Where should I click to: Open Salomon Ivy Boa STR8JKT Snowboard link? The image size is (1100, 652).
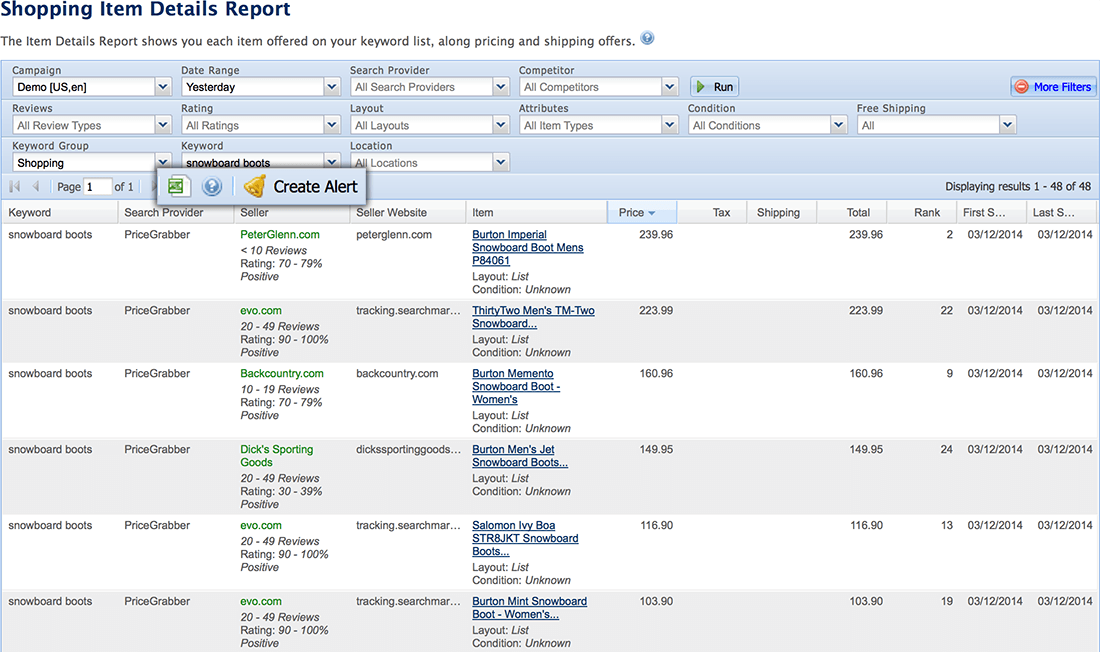pyautogui.click(x=525, y=538)
